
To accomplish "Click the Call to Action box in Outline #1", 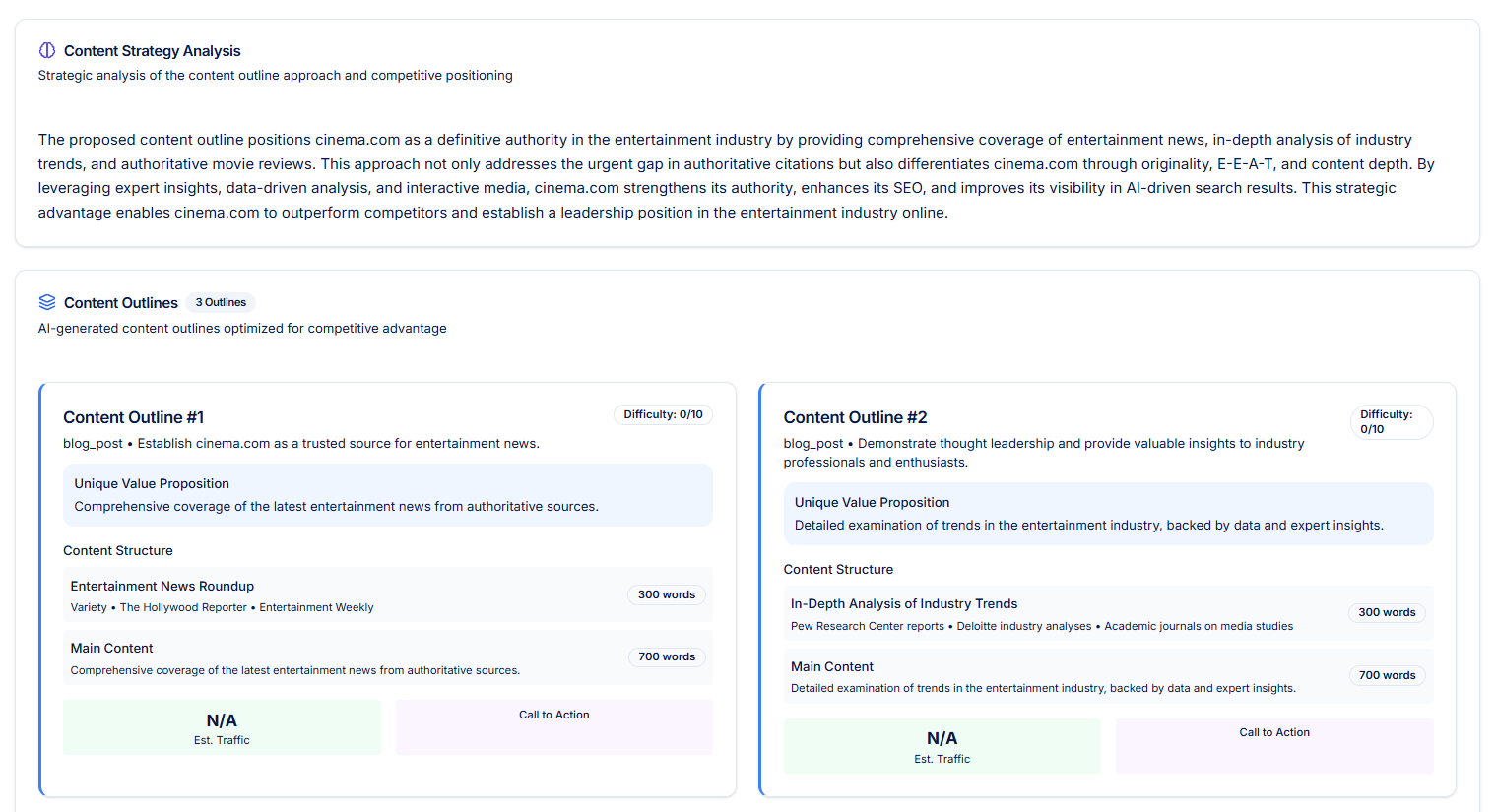I will coord(553,726).
